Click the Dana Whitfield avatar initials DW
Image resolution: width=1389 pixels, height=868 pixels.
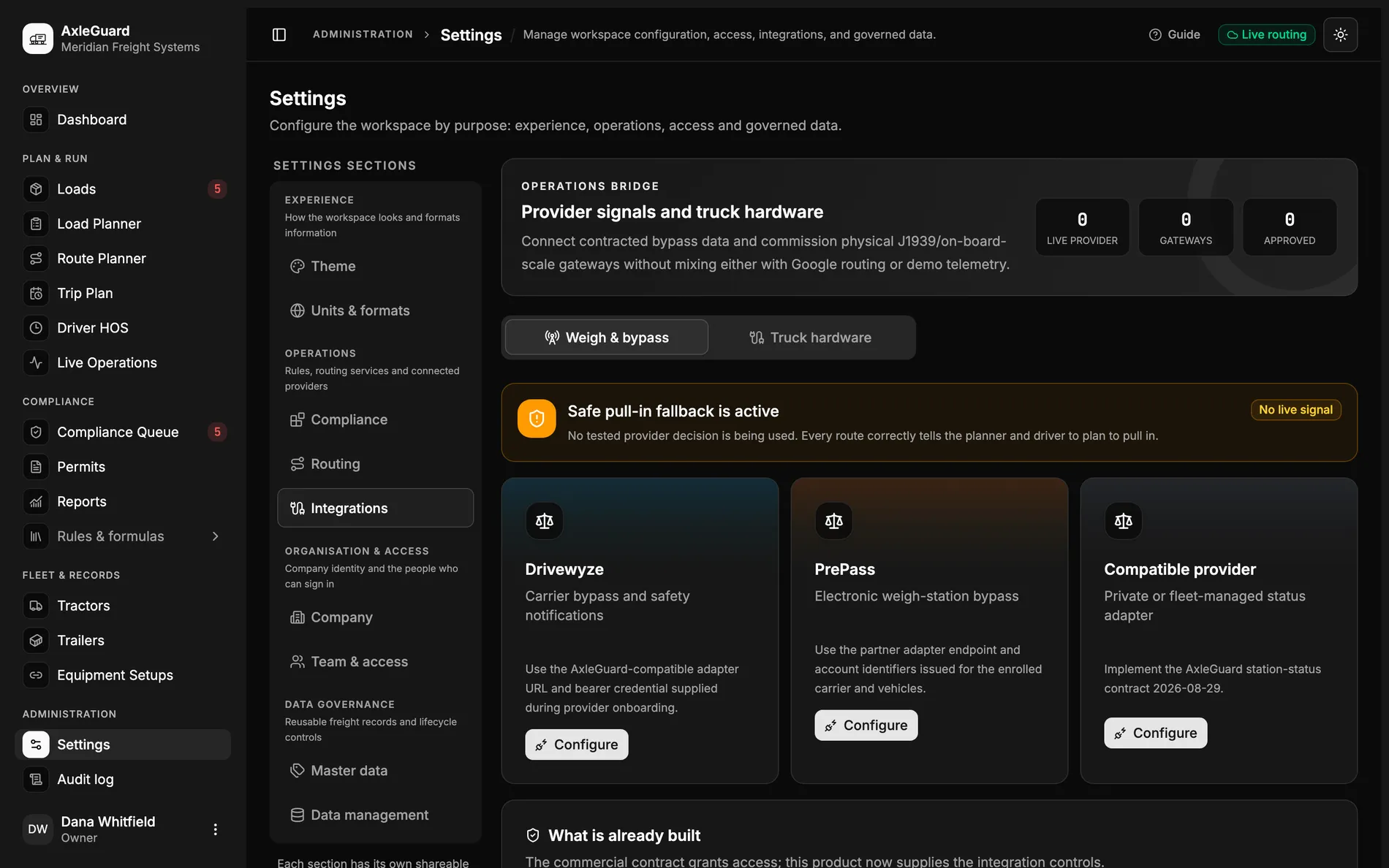pyautogui.click(x=38, y=829)
